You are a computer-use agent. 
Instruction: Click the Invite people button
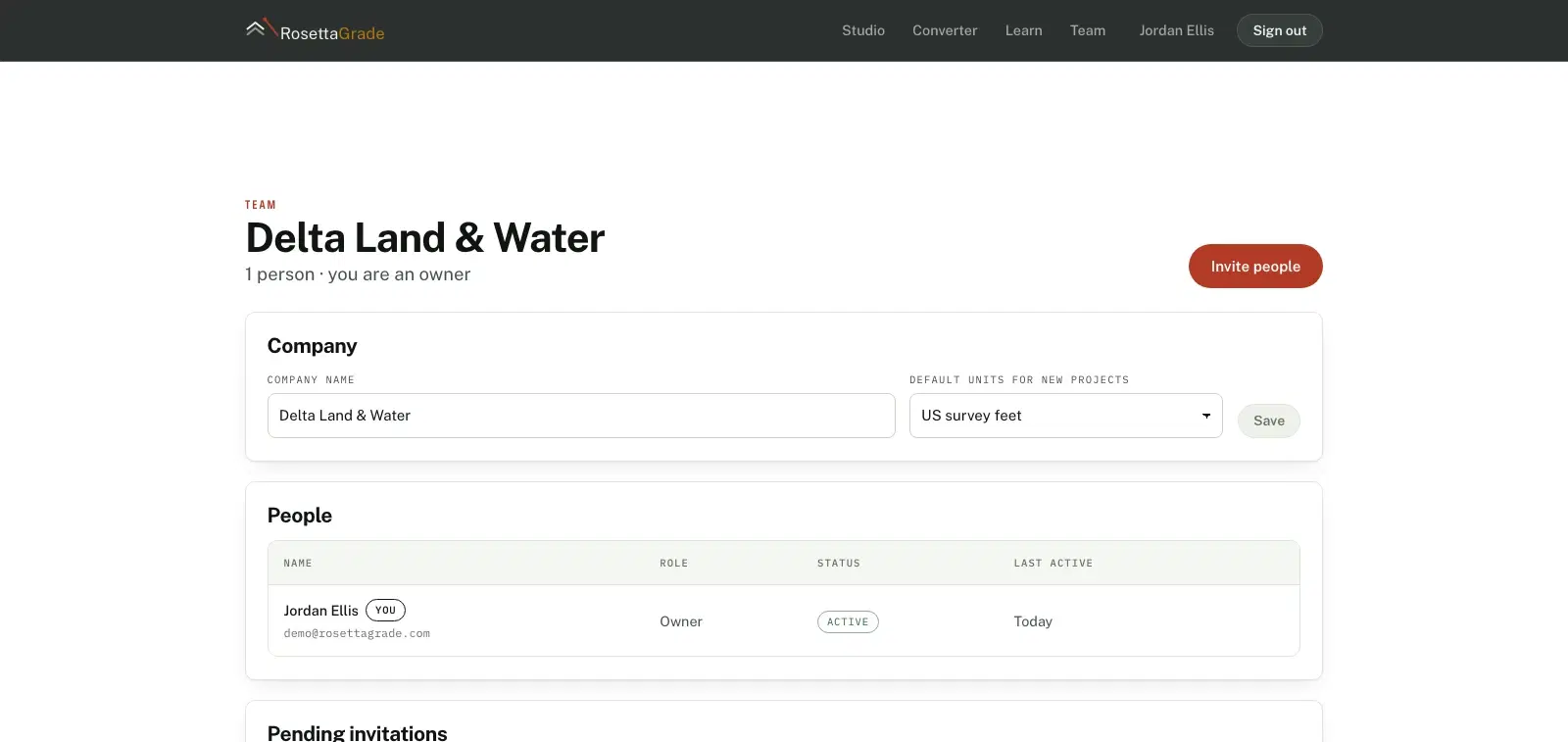pyautogui.click(x=1255, y=267)
